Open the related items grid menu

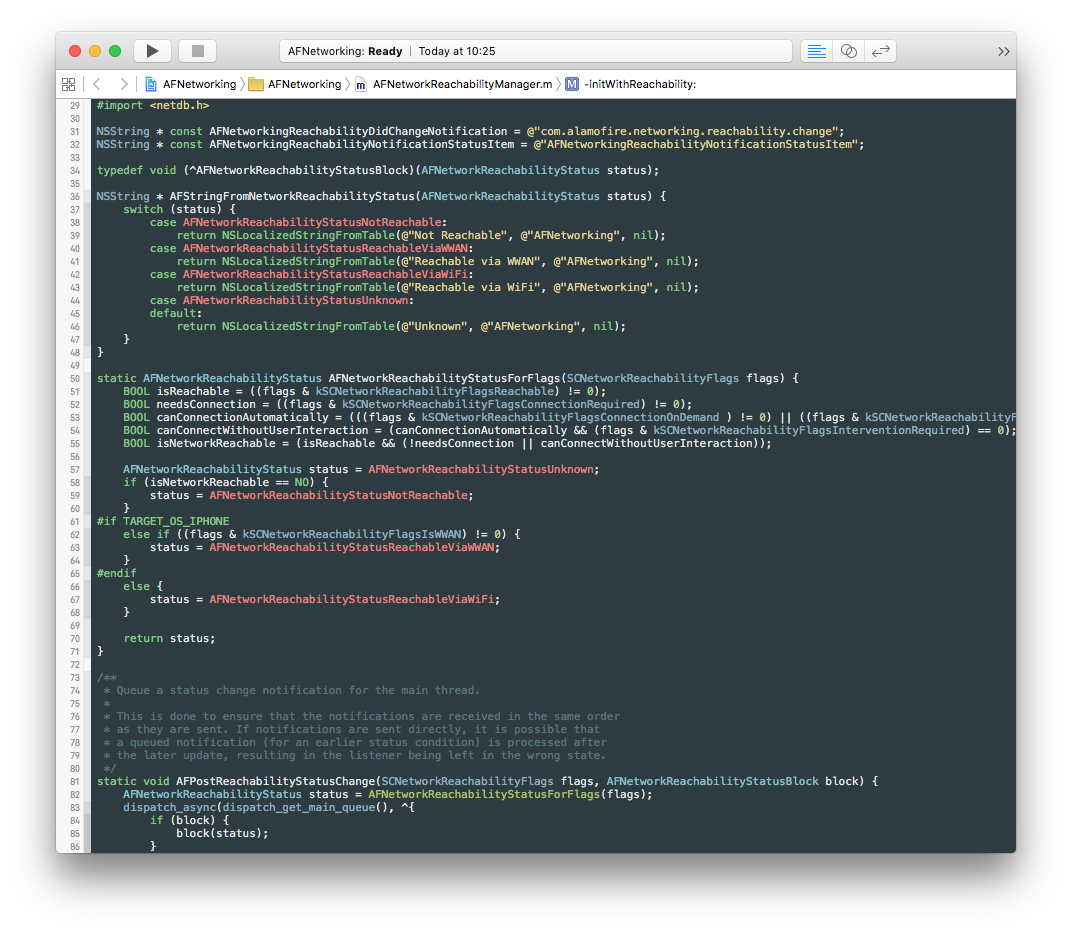[x=68, y=84]
